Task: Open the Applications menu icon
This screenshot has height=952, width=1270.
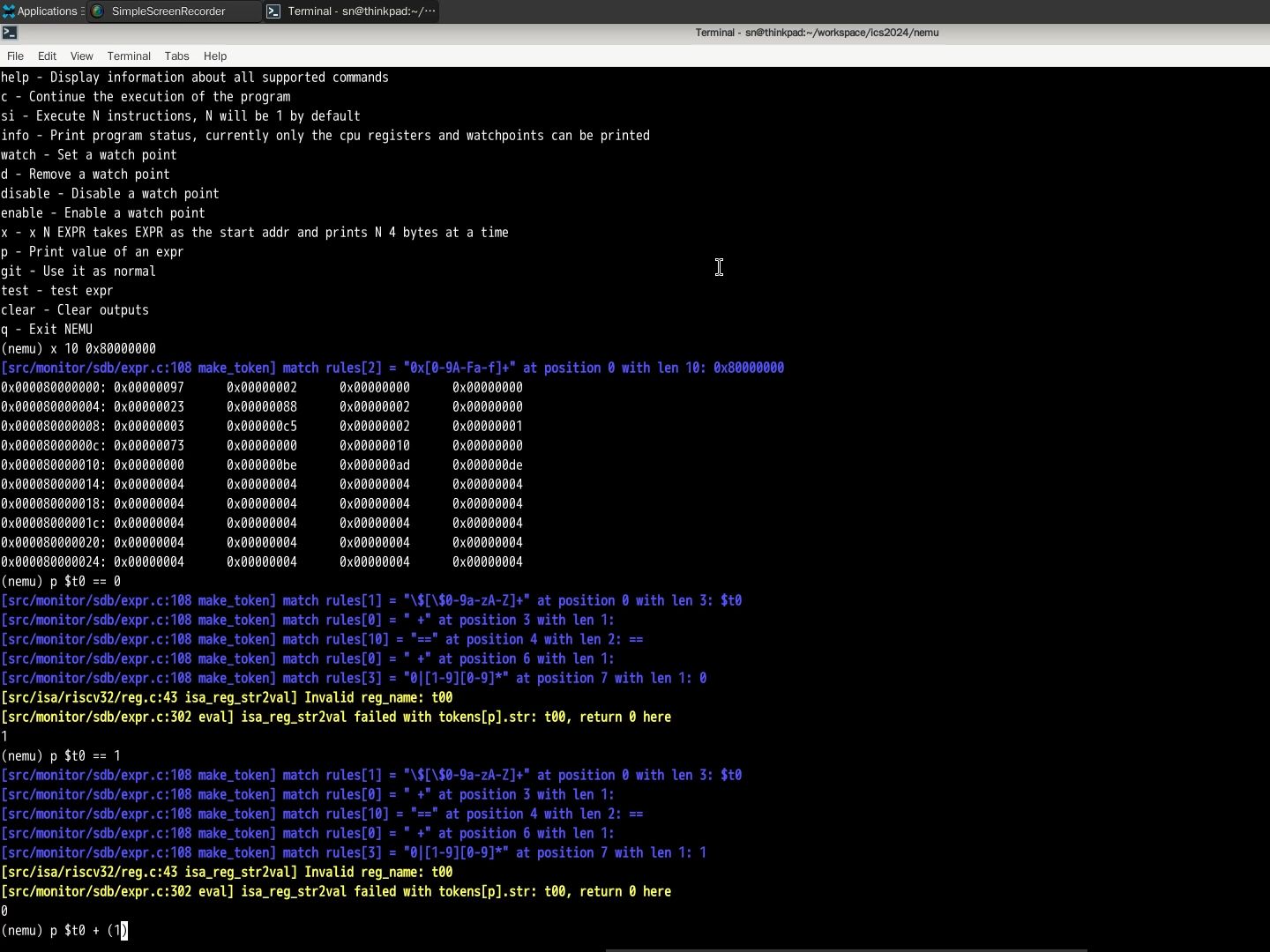Action: tap(9, 11)
